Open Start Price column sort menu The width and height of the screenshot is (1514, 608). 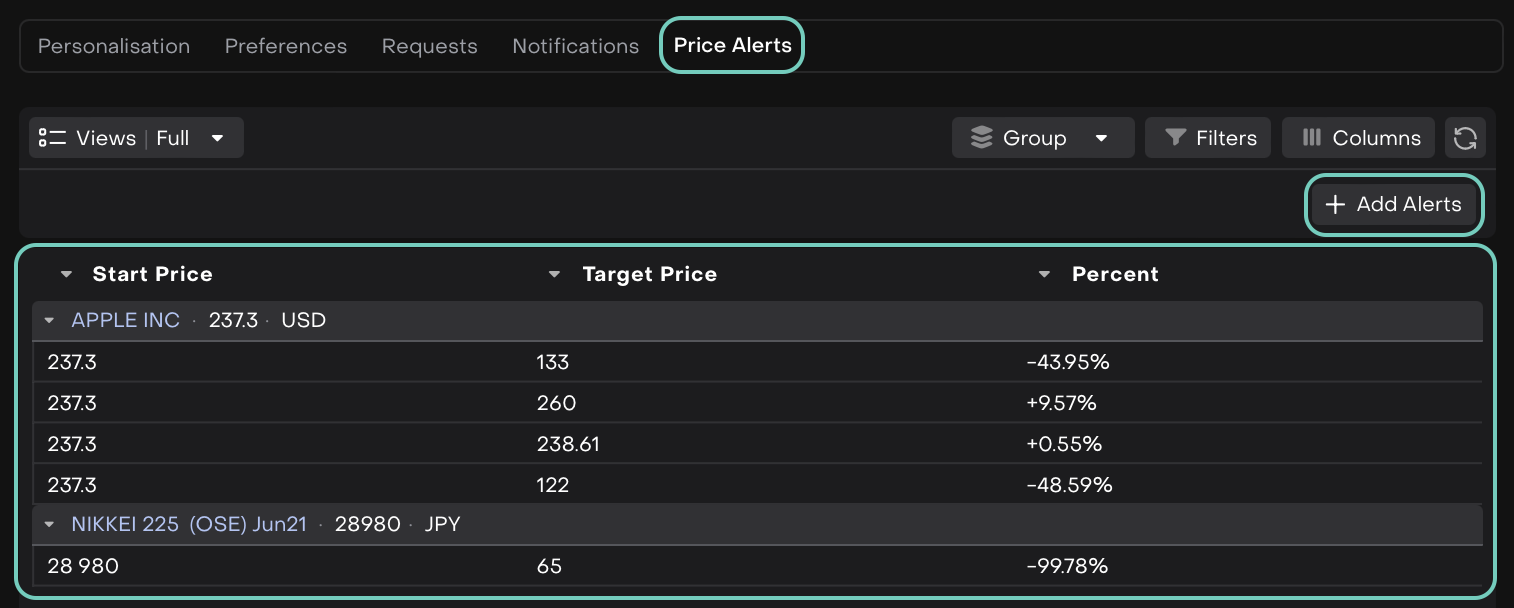pyautogui.click(x=66, y=275)
